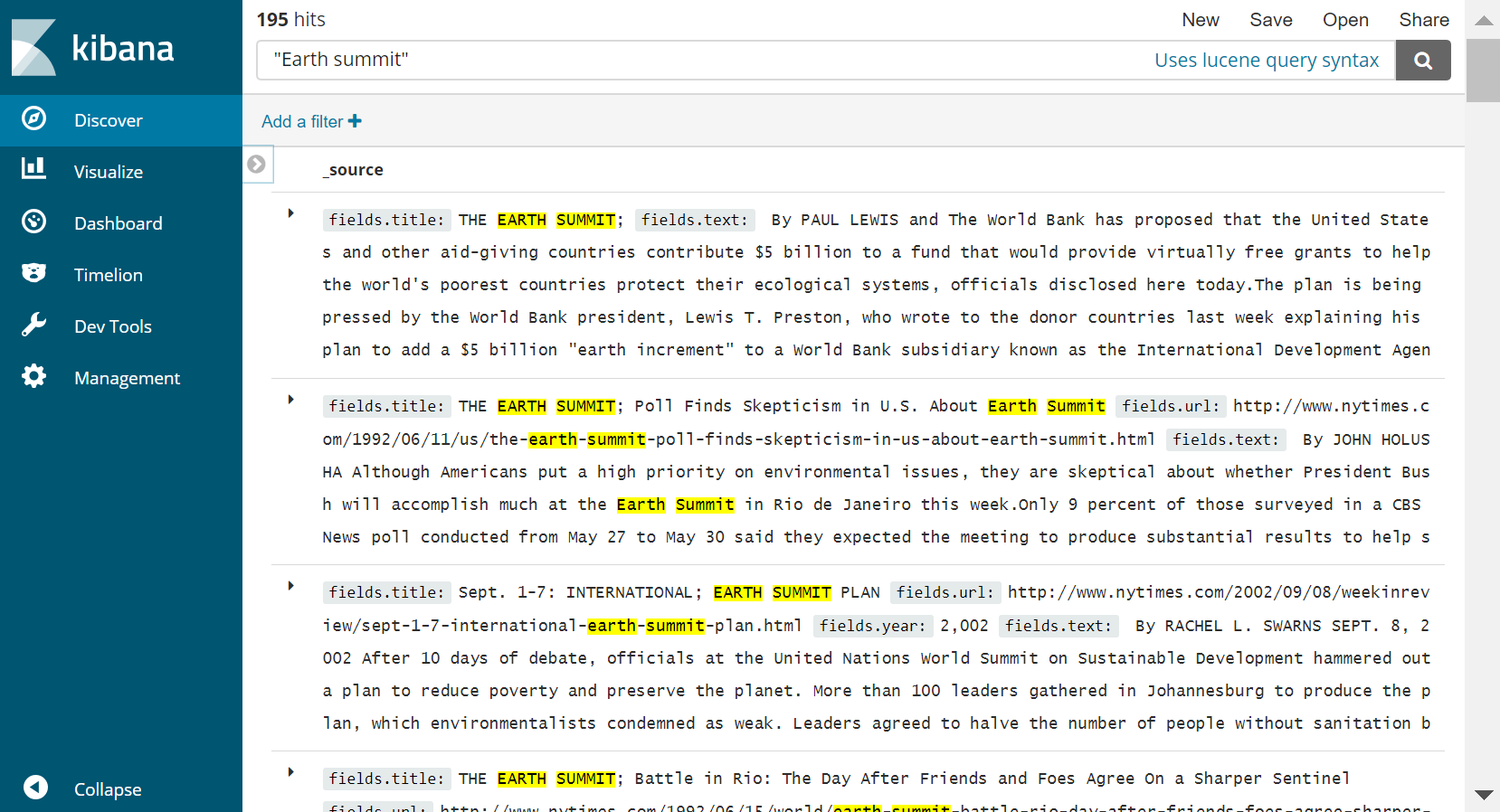Go to Visualize section
1500x812 pixels.
(x=109, y=172)
